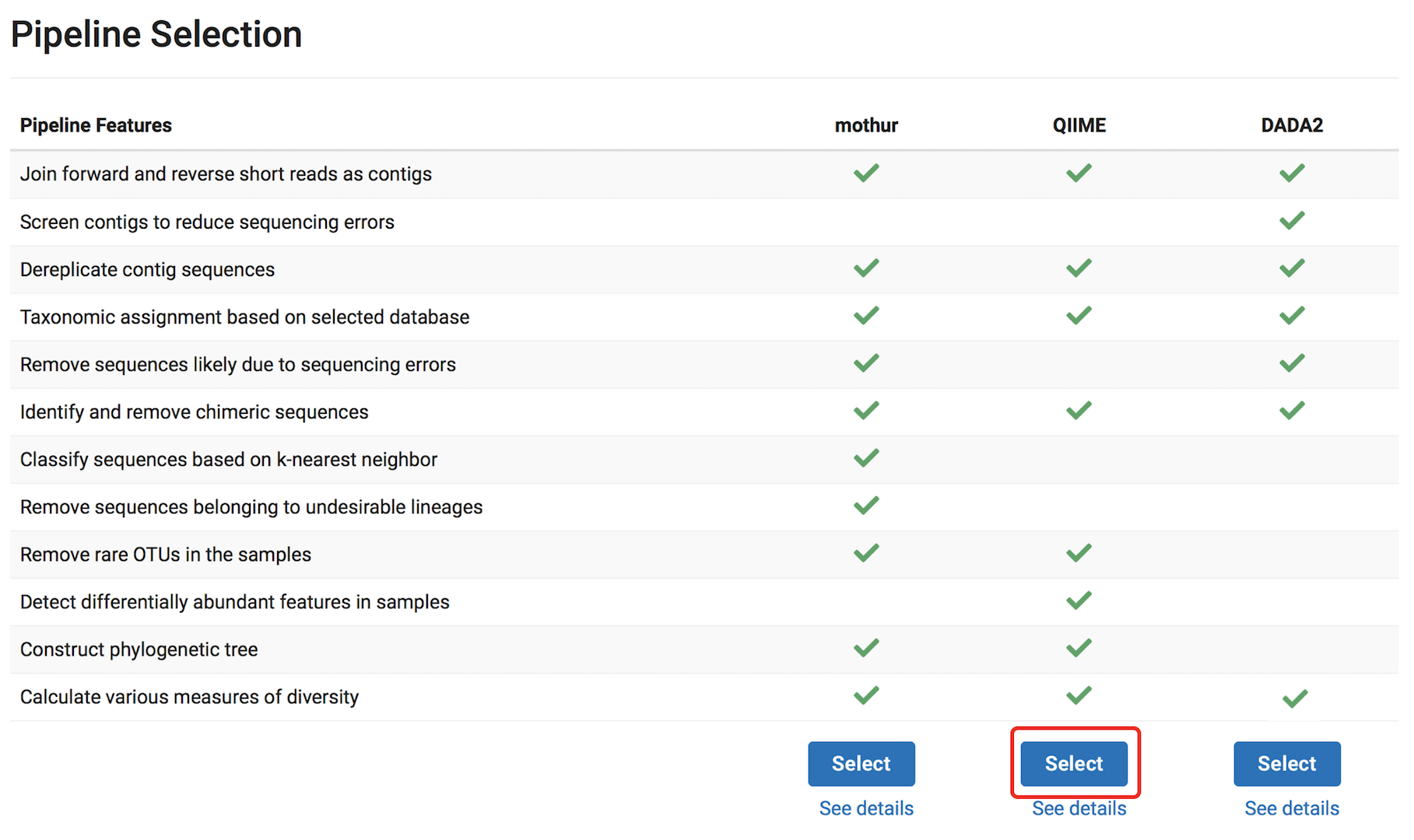Click QIIME checkmark for measures of diversity row

(1079, 695)
